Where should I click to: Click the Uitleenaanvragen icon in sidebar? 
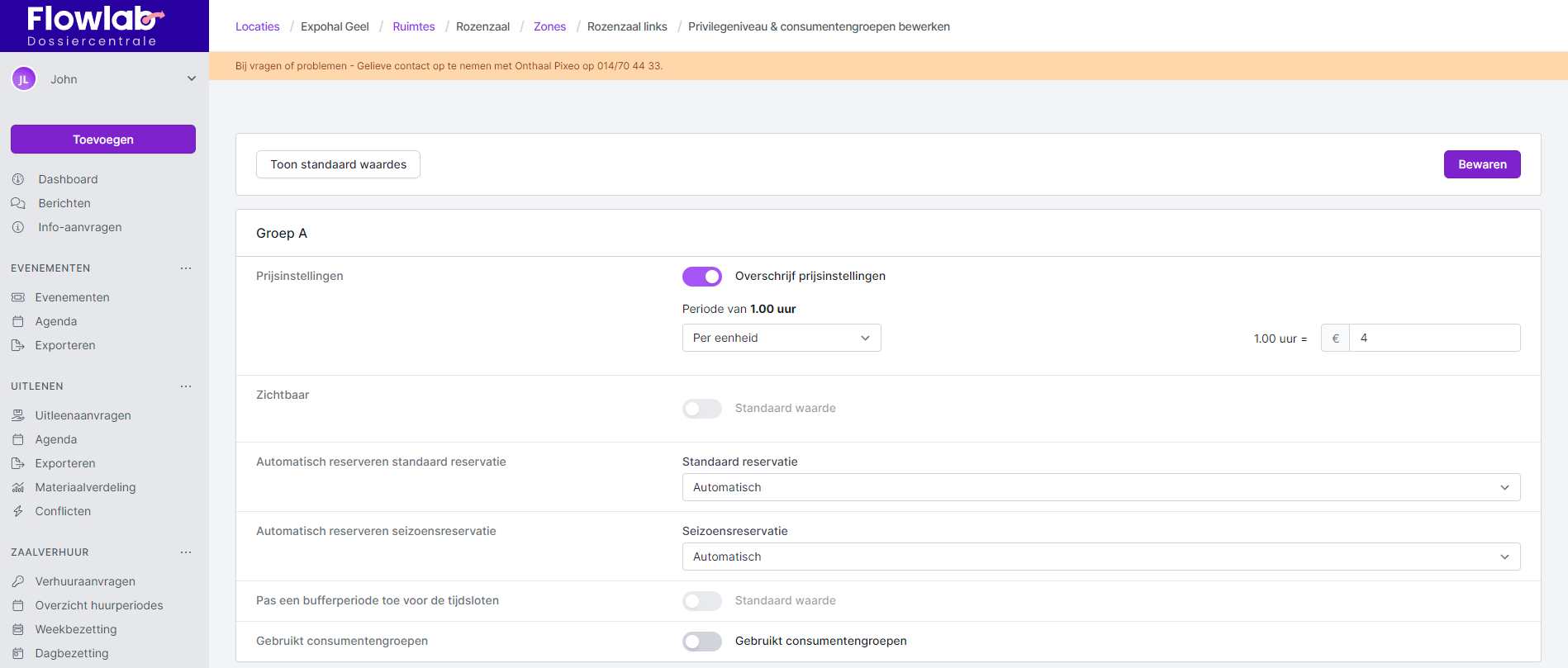18,415
